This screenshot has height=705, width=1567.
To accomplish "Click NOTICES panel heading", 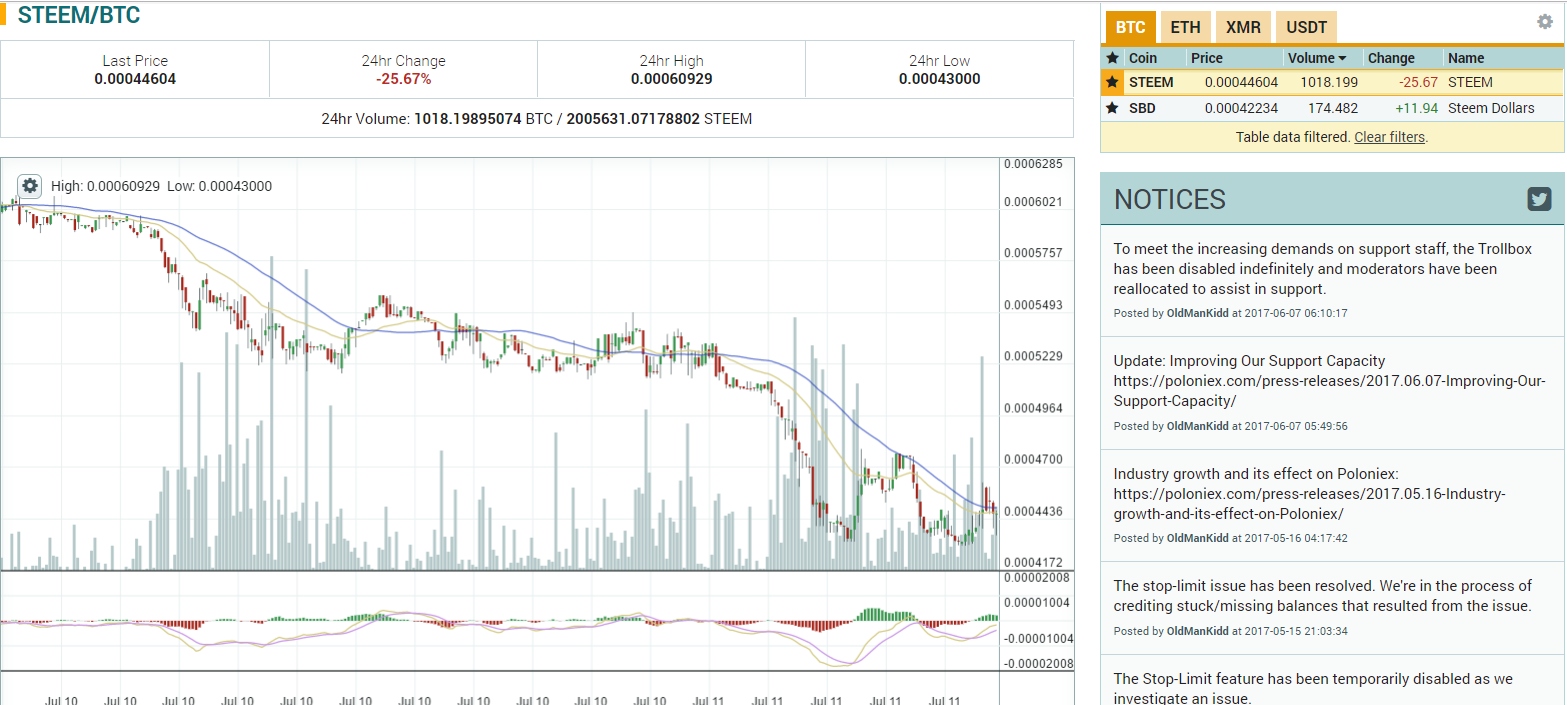I will tap(1170, 199).
